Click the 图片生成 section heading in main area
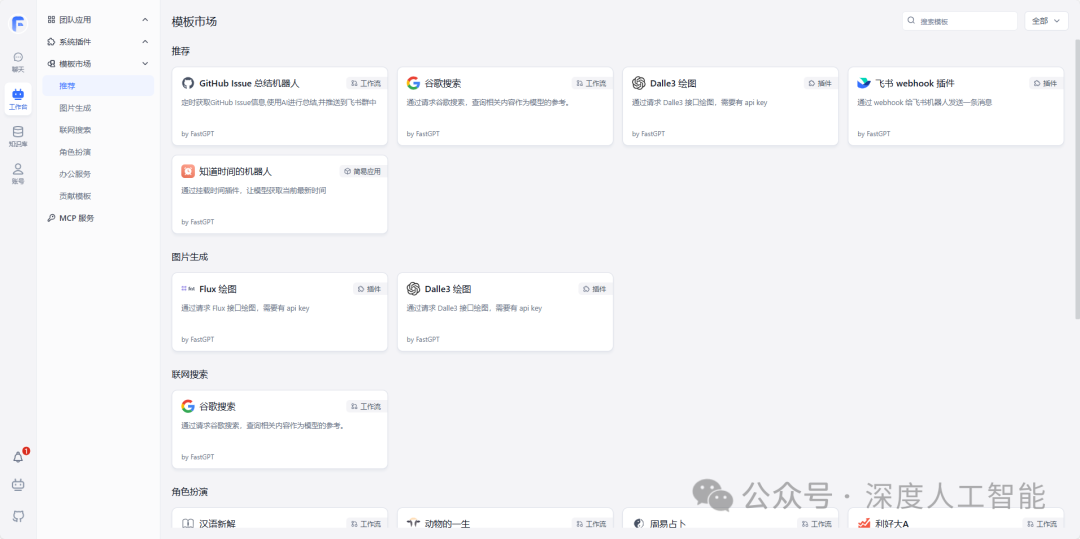Image resolution: width=1080 pixels, height=539 pixels. coord(189,257)
